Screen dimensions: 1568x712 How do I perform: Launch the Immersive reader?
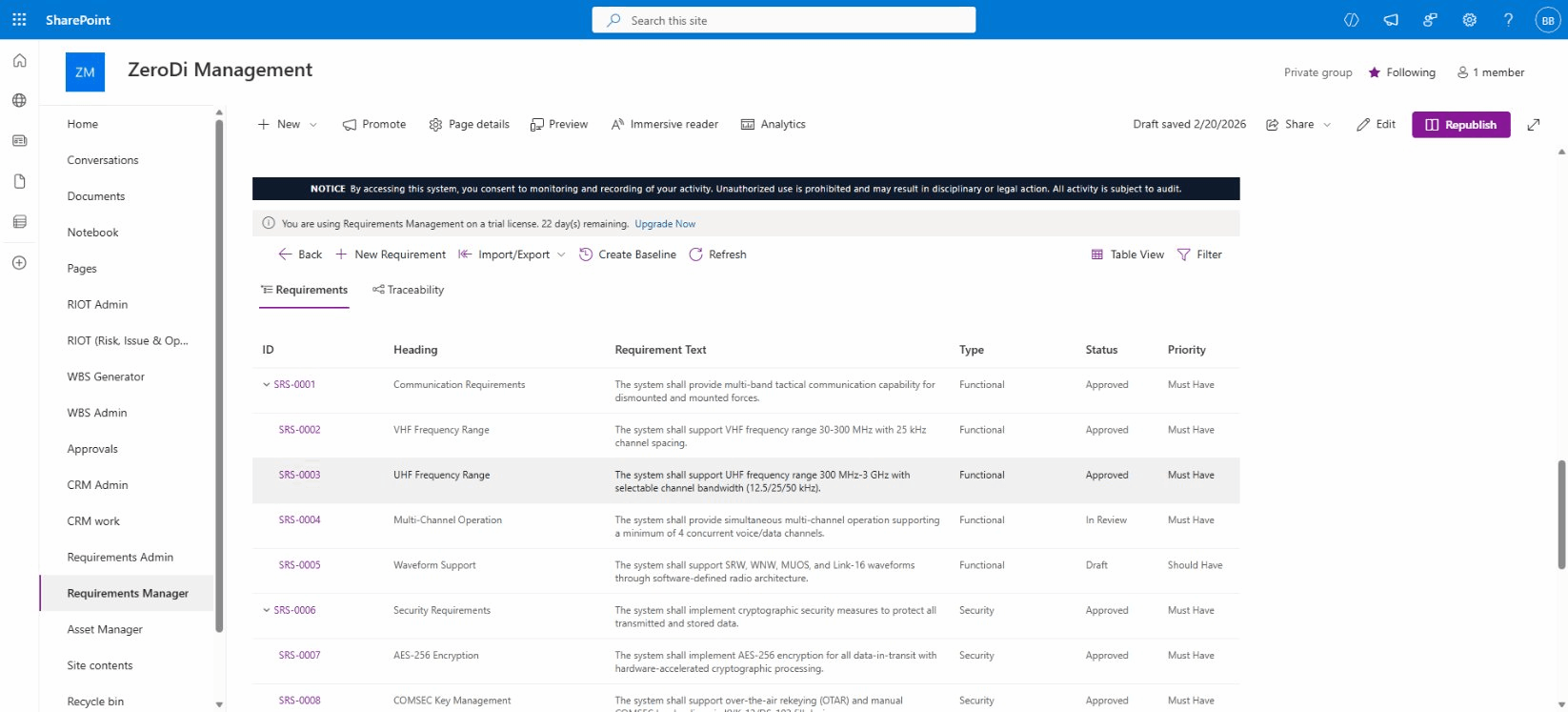click(x=665, y=125)
